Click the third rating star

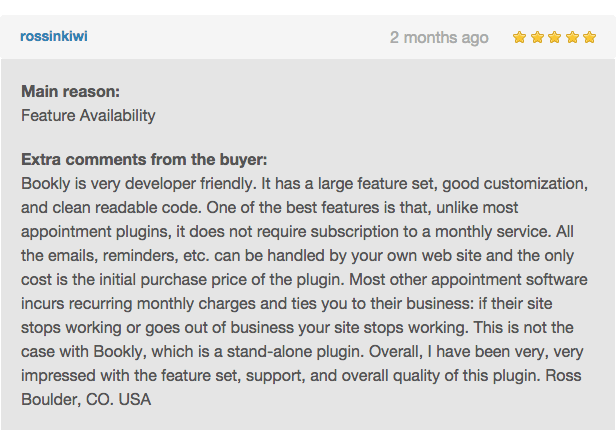[x=555, y=37]
